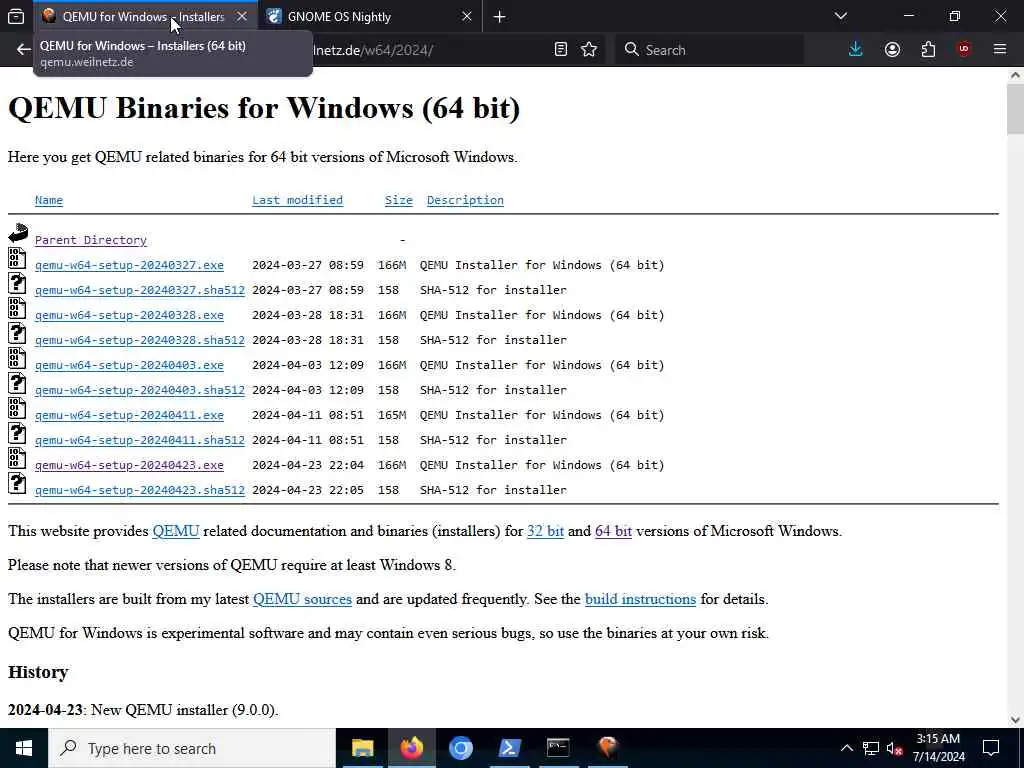Sort listing by Size column

coord(398,200)
